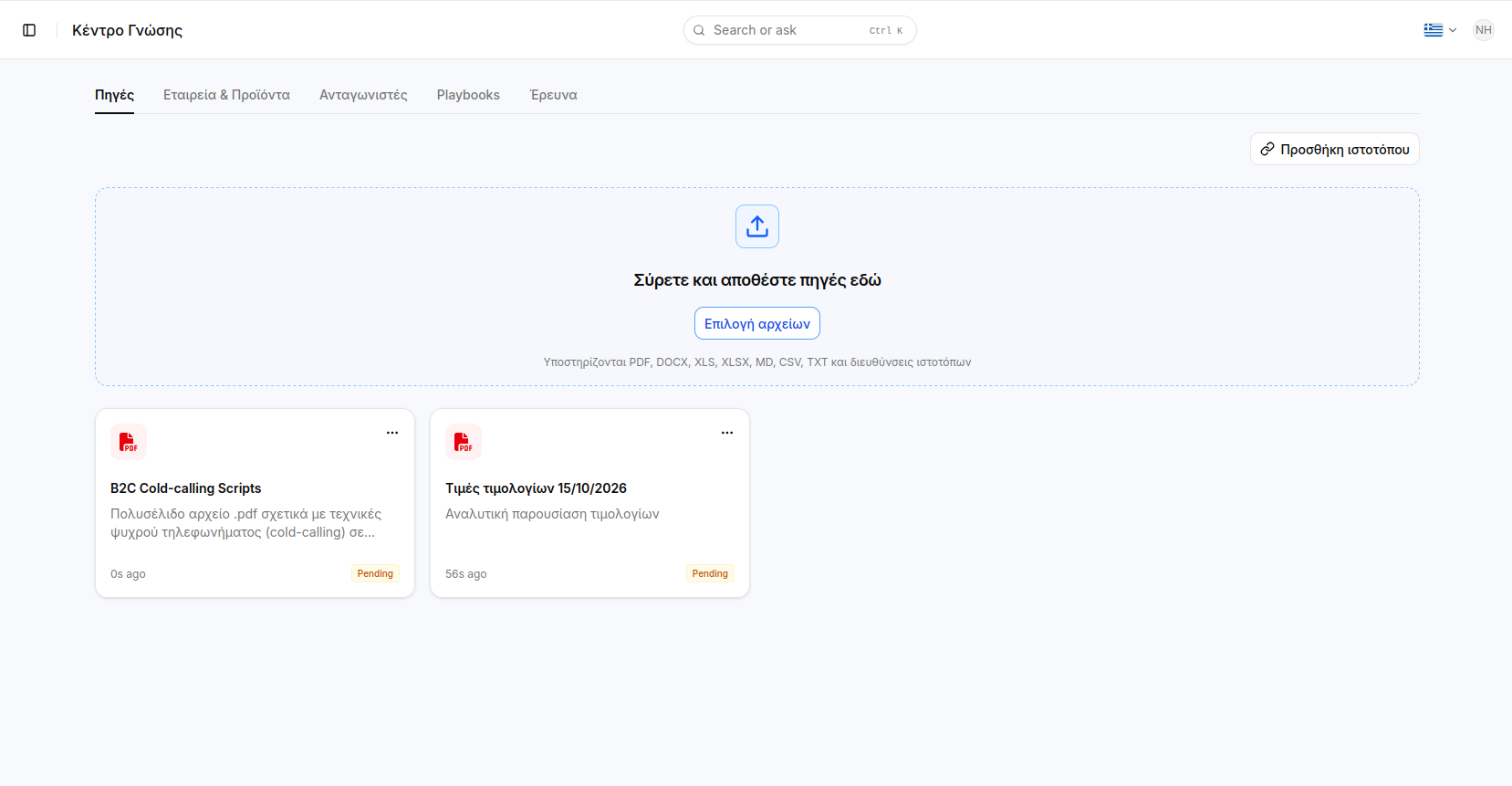Screen dimensions: 1512x786
Task: Click the Σύρετε και αποθέστε πηγές εδώ heading
Action: pyautogui.click(x=757, y=280)
